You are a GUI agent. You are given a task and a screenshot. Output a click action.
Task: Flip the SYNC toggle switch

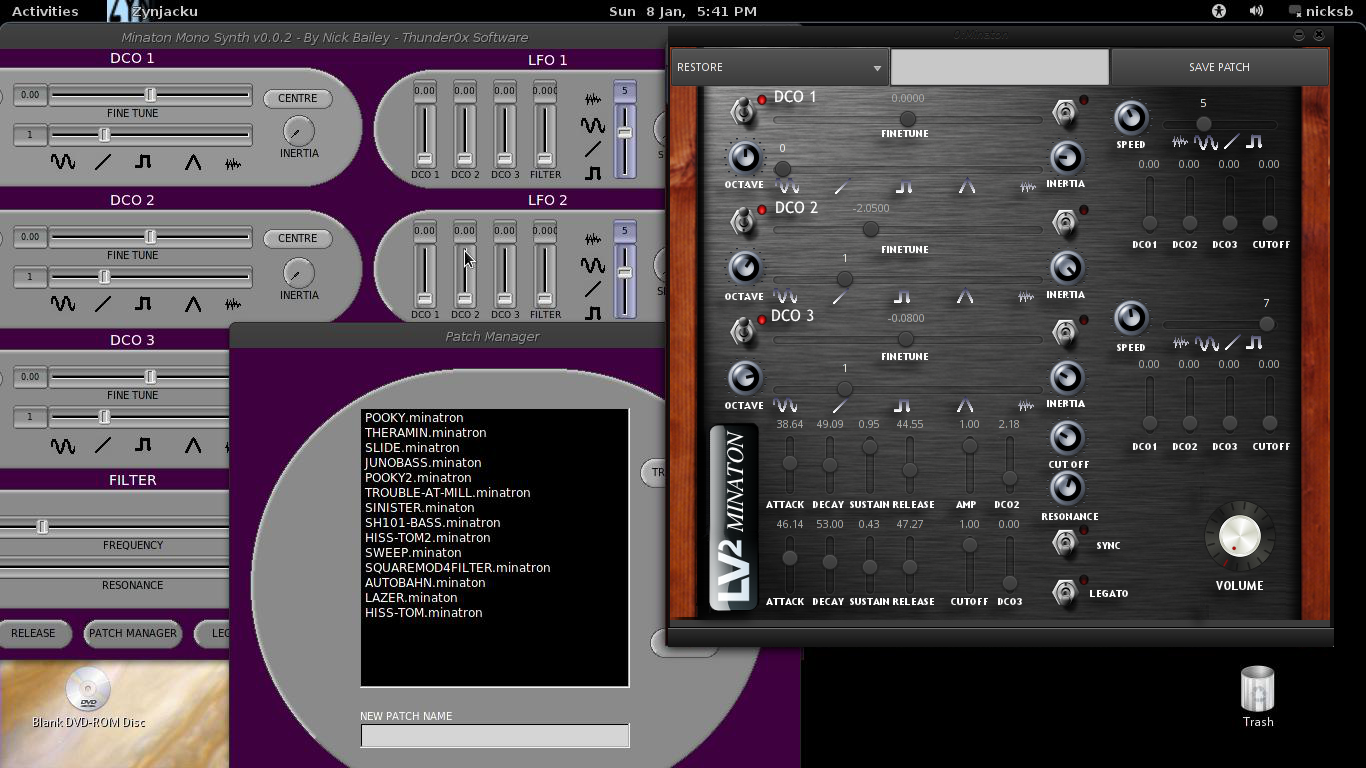pyautogui.click(x=1065, y=543)
